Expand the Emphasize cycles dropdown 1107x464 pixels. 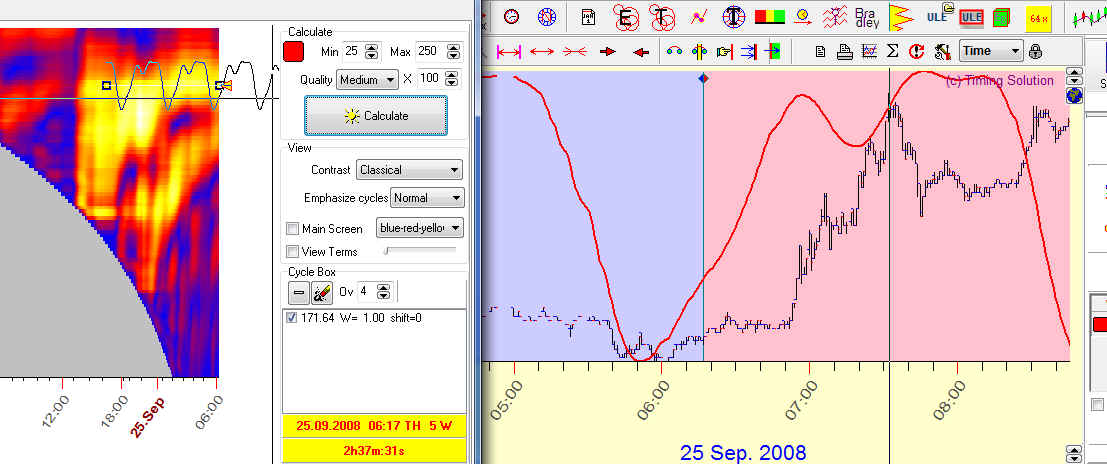click(427, 198)
